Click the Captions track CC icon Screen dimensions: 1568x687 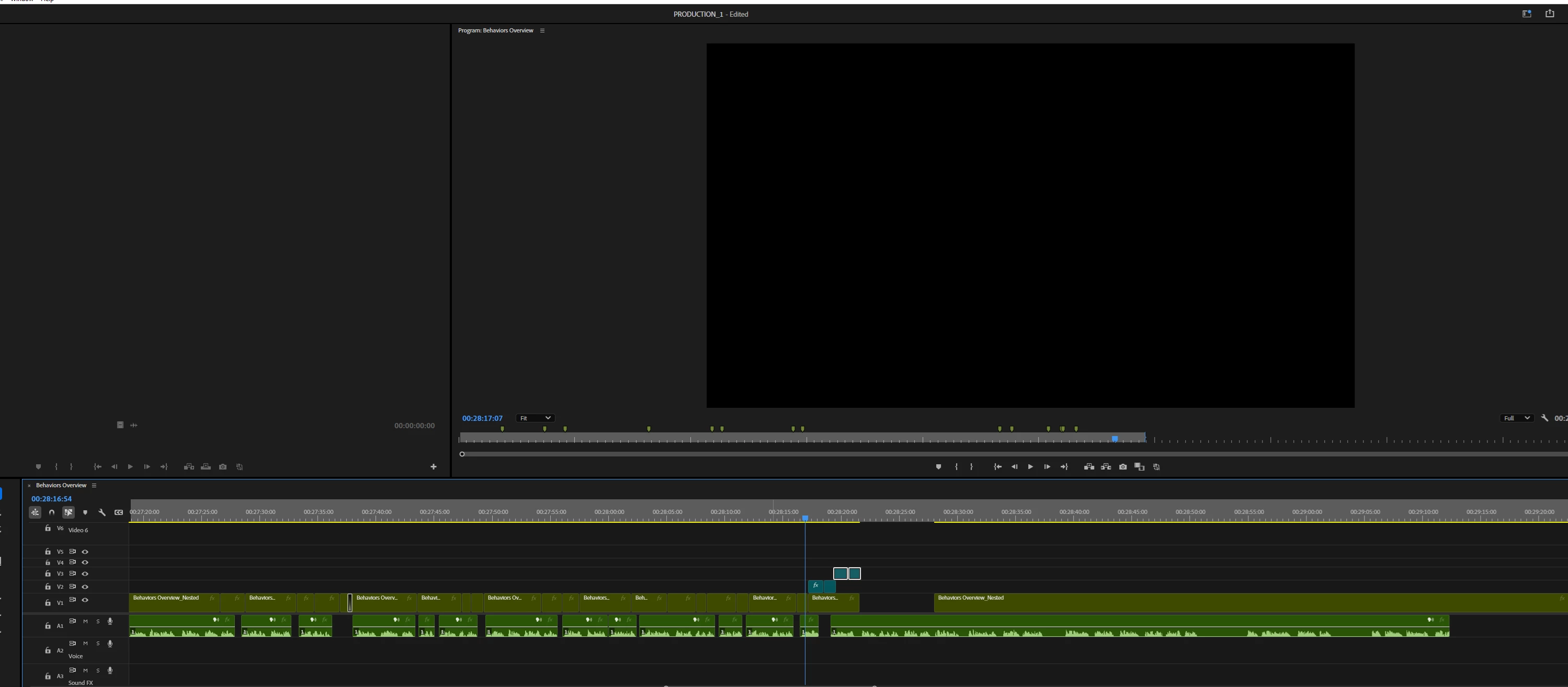(119, 512)
